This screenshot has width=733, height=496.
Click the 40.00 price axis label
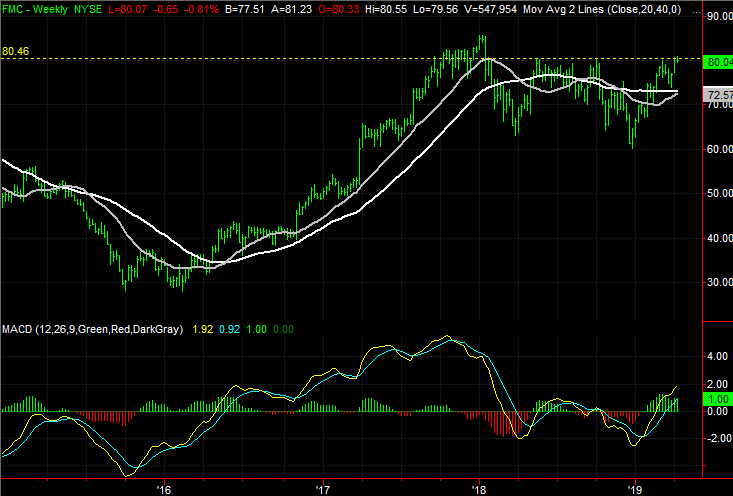720,238
